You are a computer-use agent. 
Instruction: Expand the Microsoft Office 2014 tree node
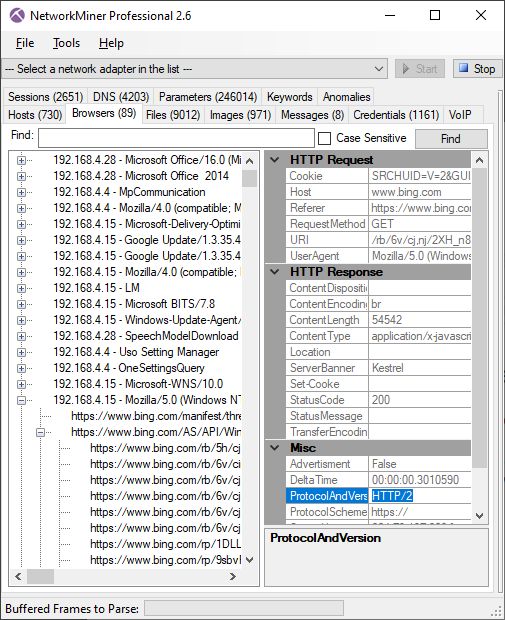pos(21,176)
